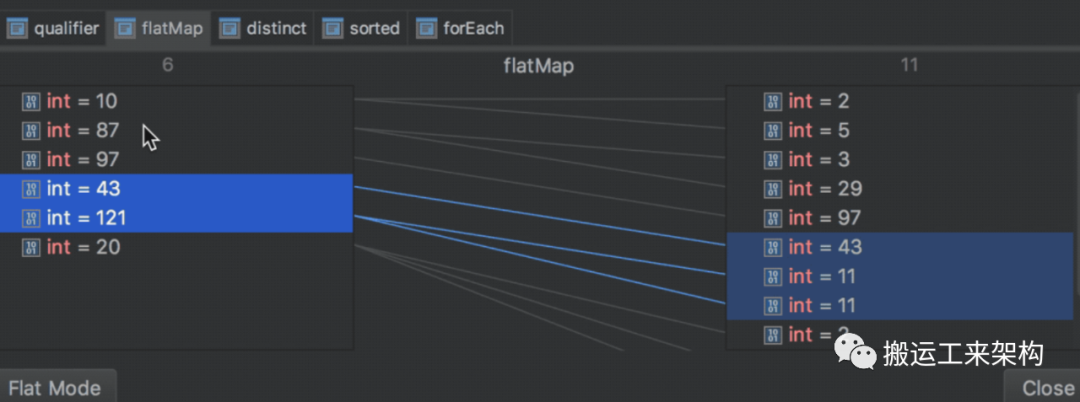Click the icon beside int = 29

click(773, 189)
